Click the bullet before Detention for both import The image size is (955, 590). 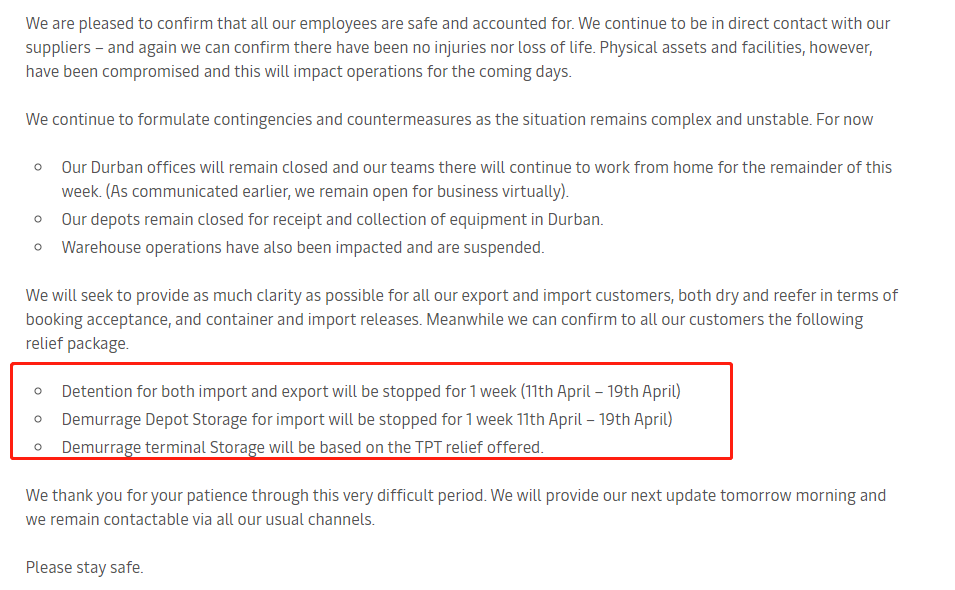pyautogui.click(x=38, y=391)
